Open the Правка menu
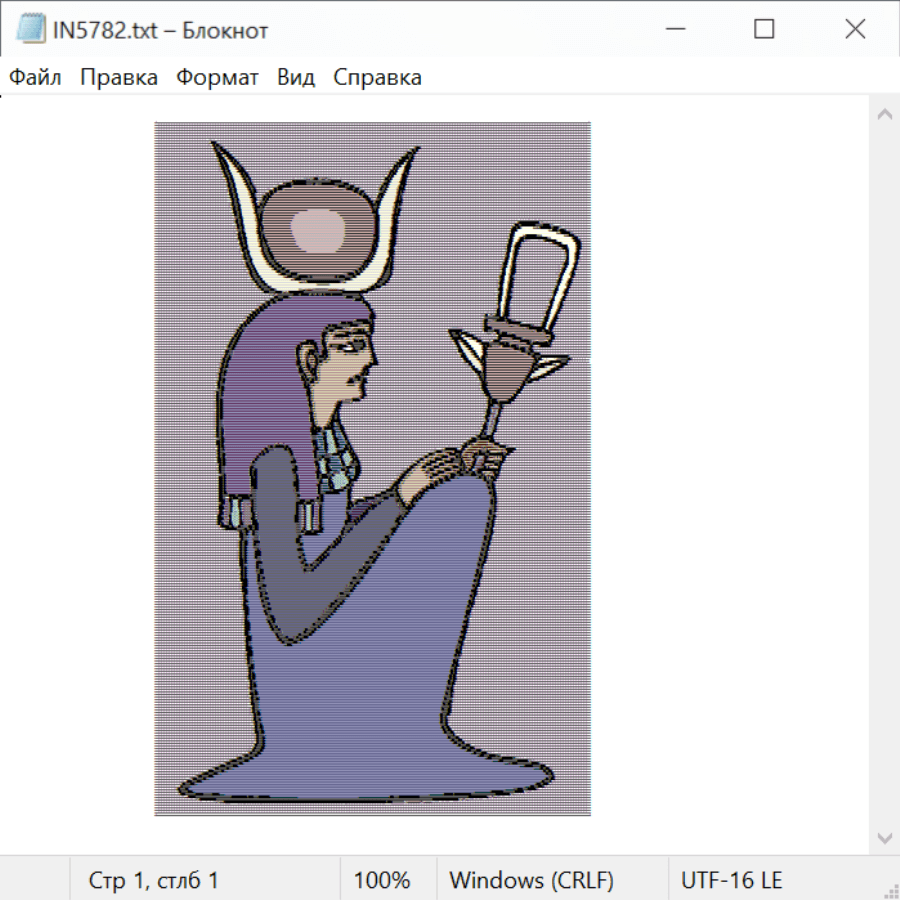 pyautogui.click(x=119, y=77)
